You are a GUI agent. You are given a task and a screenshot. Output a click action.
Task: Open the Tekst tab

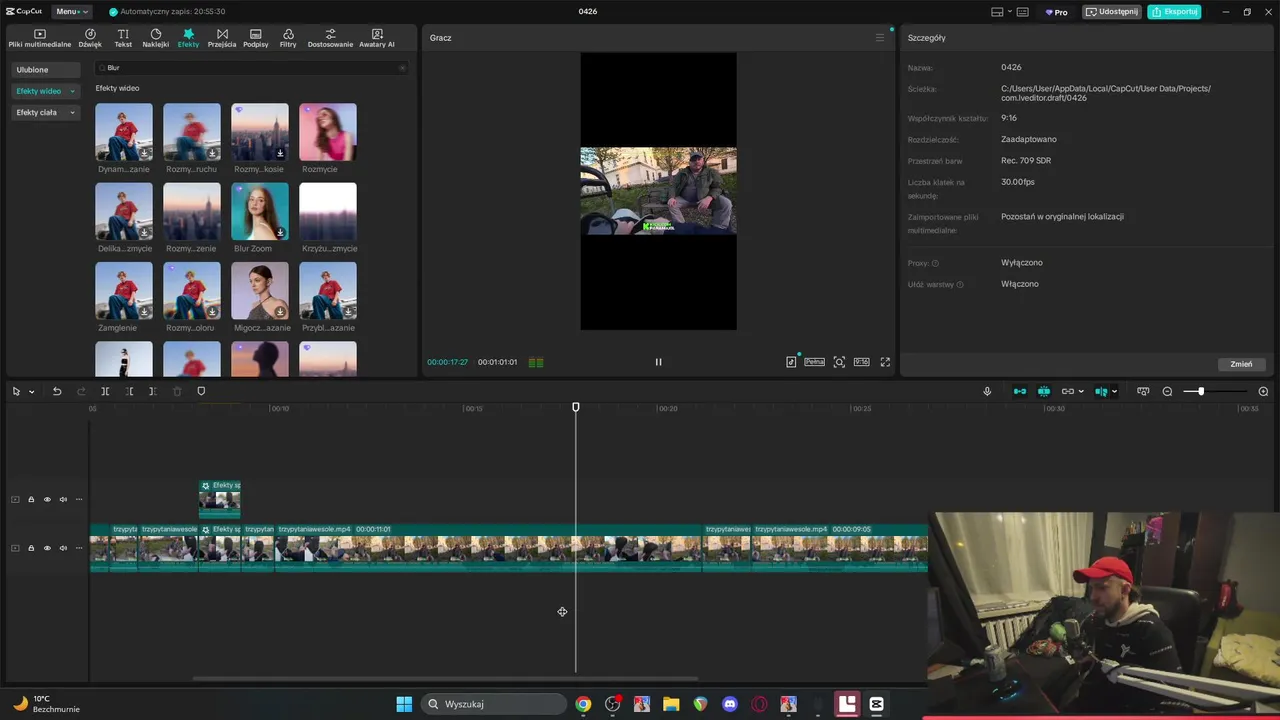pos(123,38)
